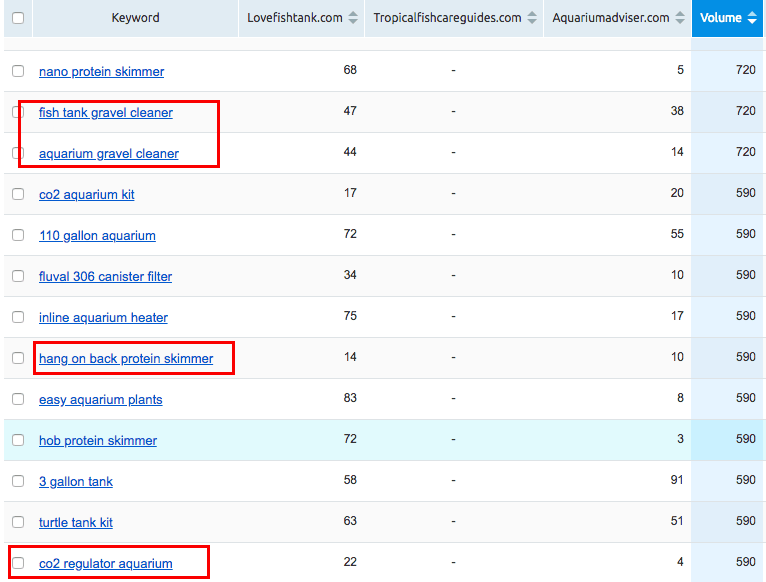766x582 pixels.
Task: Click Lovefishtank value 34 for fluval 306 canister filter
Action: pyautogui.click(x=350, y=275)
